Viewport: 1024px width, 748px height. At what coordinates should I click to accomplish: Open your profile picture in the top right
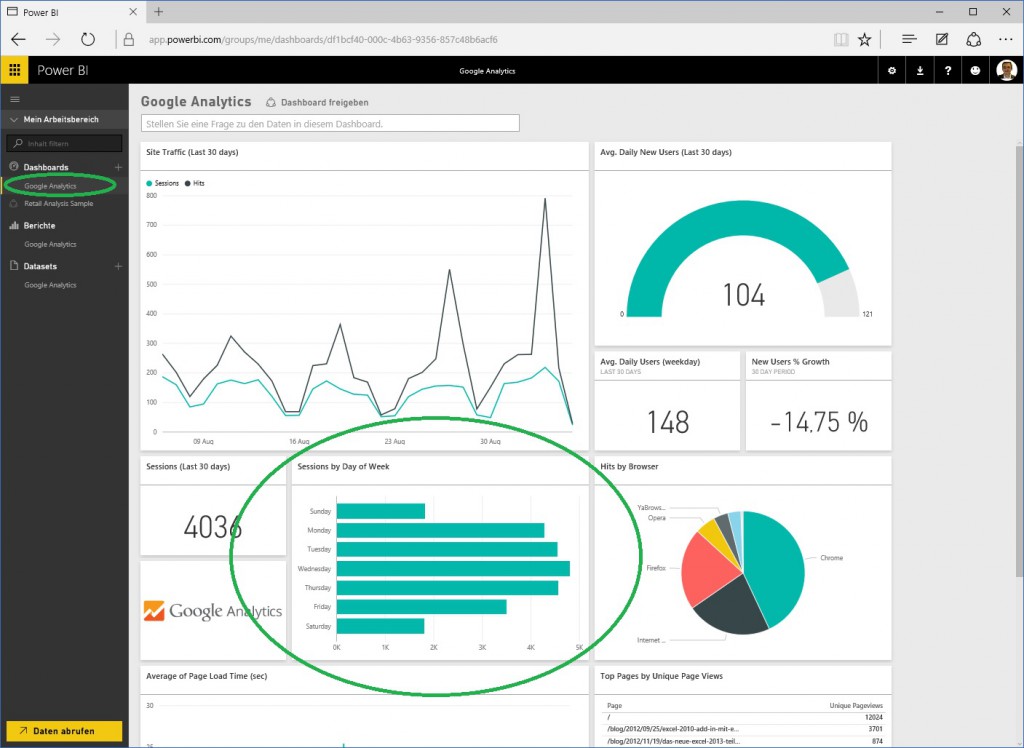[x=1006, y=70]
